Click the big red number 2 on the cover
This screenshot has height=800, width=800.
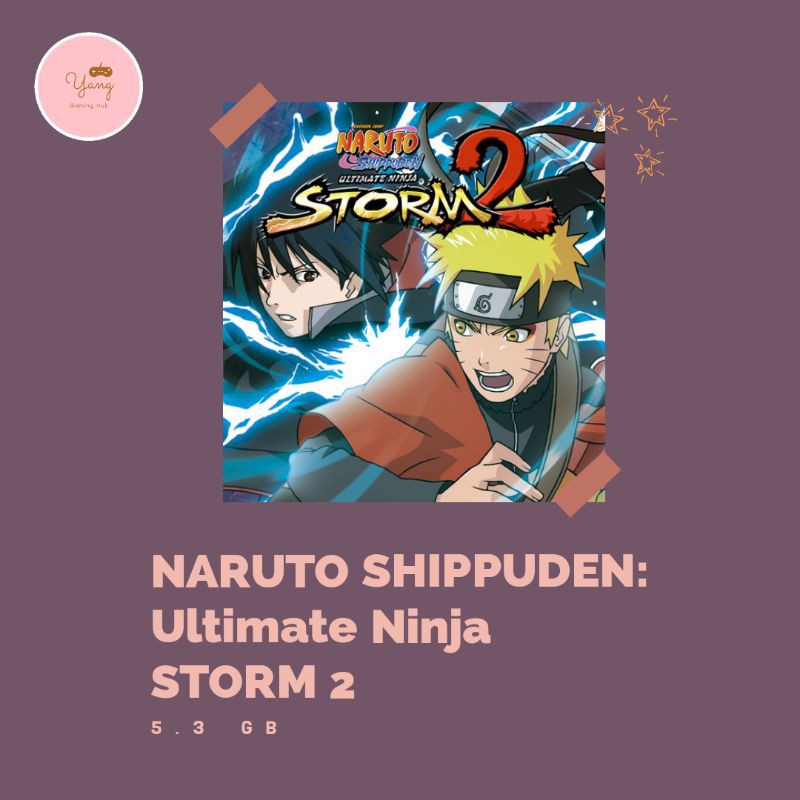[x=503, y=179]
